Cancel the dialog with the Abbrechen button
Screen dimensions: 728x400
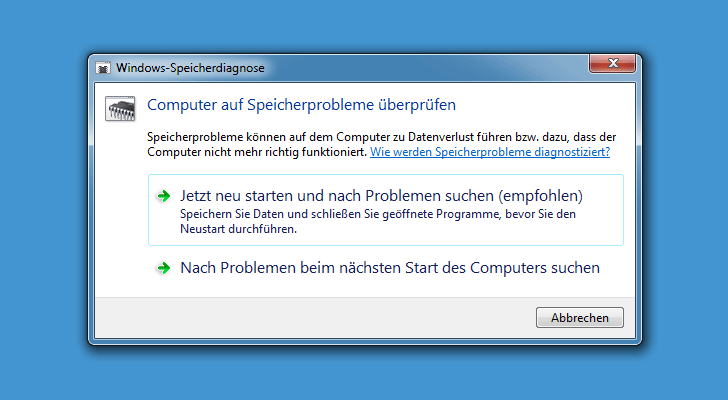click(579, 317)
